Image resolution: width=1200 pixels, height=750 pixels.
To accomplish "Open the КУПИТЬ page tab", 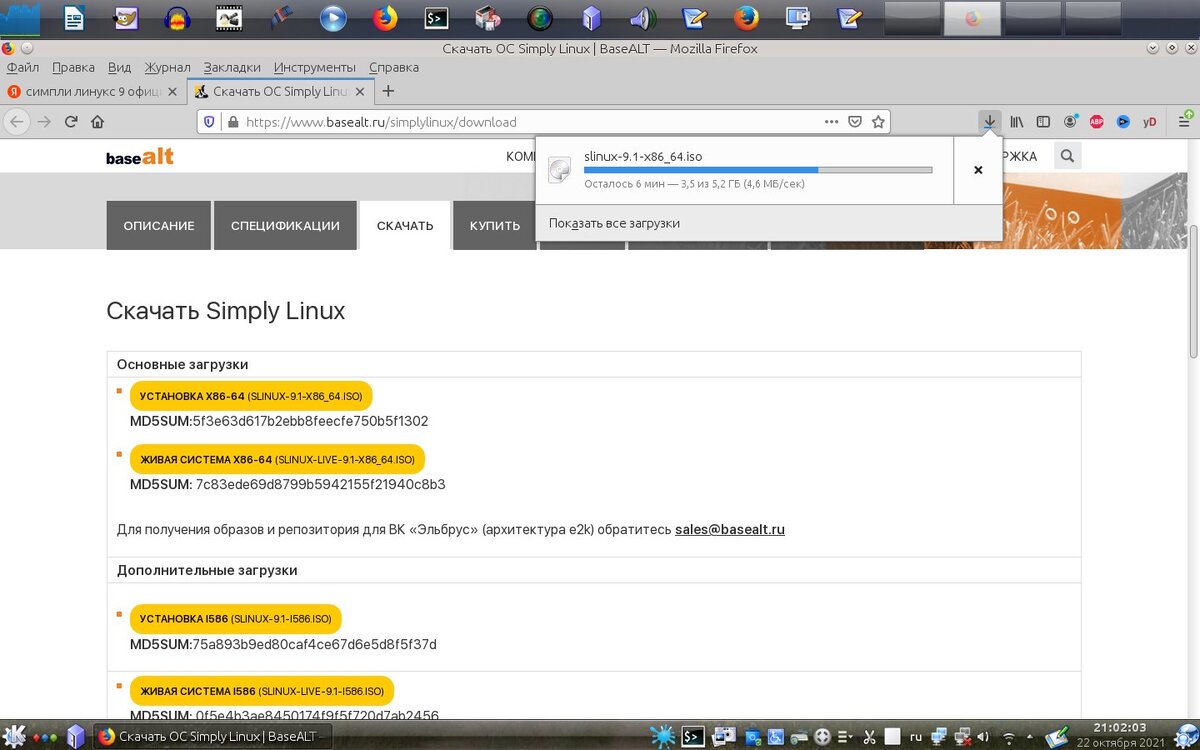I will (x=495, y=225).
